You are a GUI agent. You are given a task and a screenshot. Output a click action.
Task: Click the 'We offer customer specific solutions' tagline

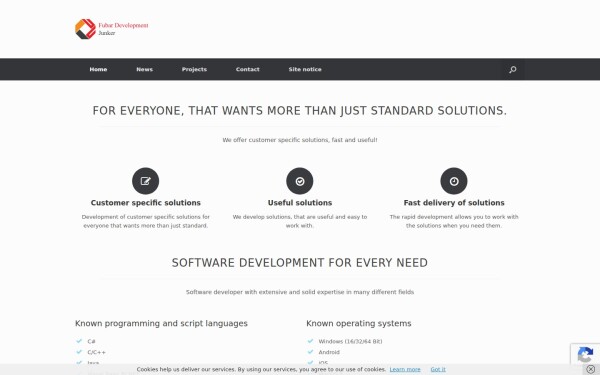[300, 140]
